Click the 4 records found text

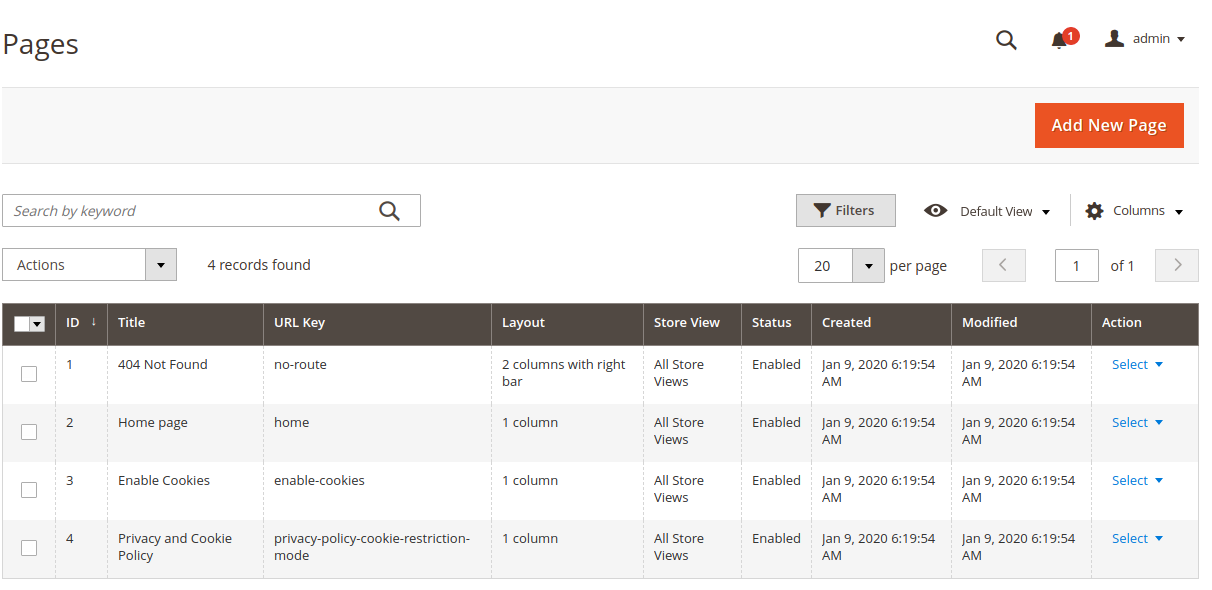click(x=259, y=265)
